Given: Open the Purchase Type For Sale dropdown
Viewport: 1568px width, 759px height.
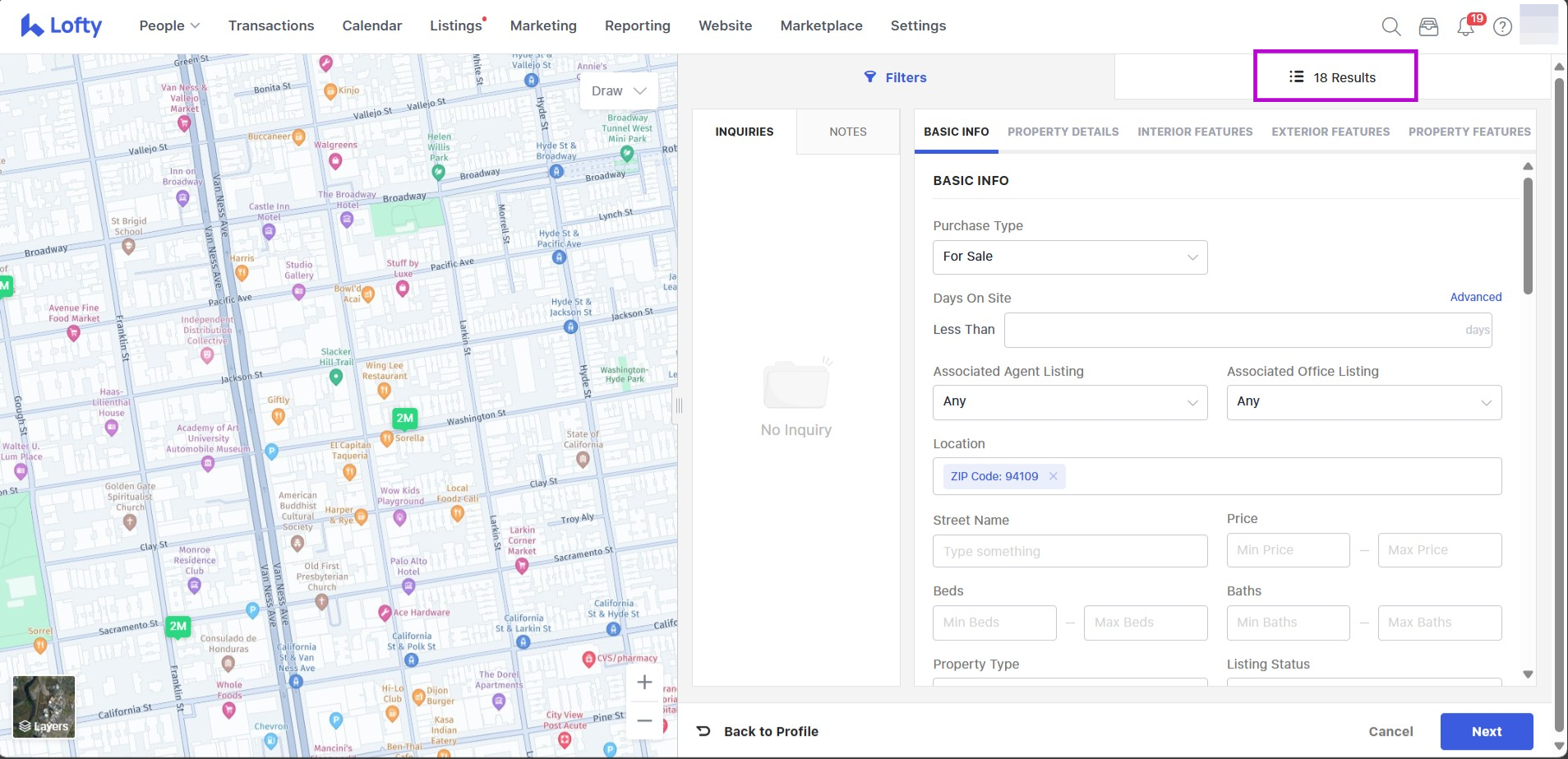Looking at the screenshot, I should pos(1069,257).
